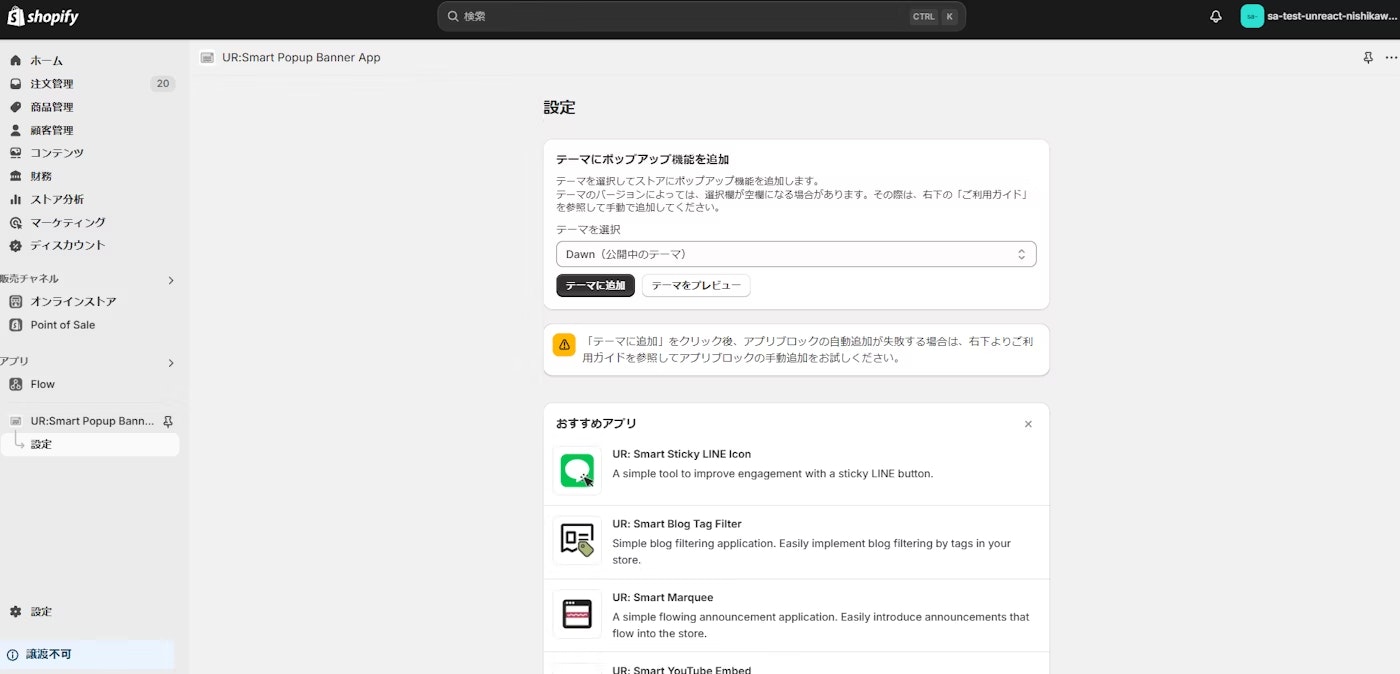
Task: Open the store account avatar
Action: pyautogui.click(x=1252, y=16)
